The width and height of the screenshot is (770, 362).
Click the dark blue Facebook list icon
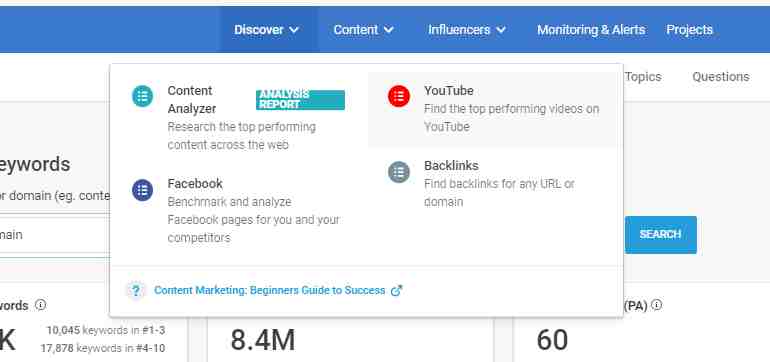click(142, 190)
